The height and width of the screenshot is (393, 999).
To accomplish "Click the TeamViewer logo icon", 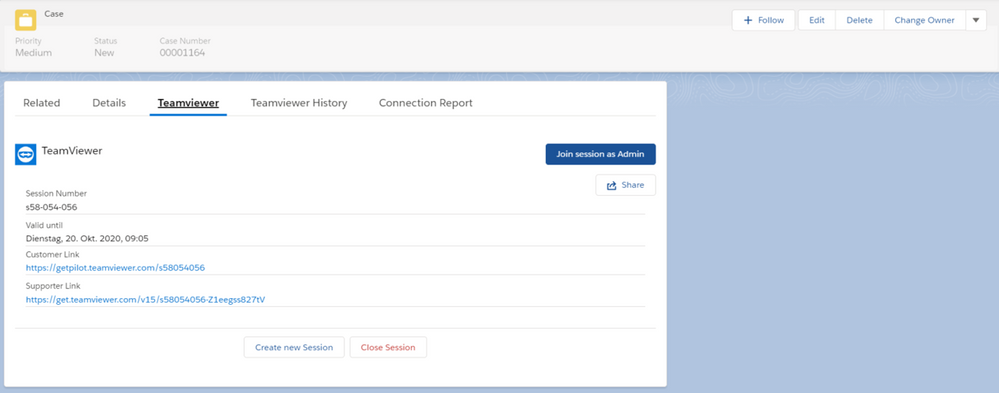I will click(25, 154).
